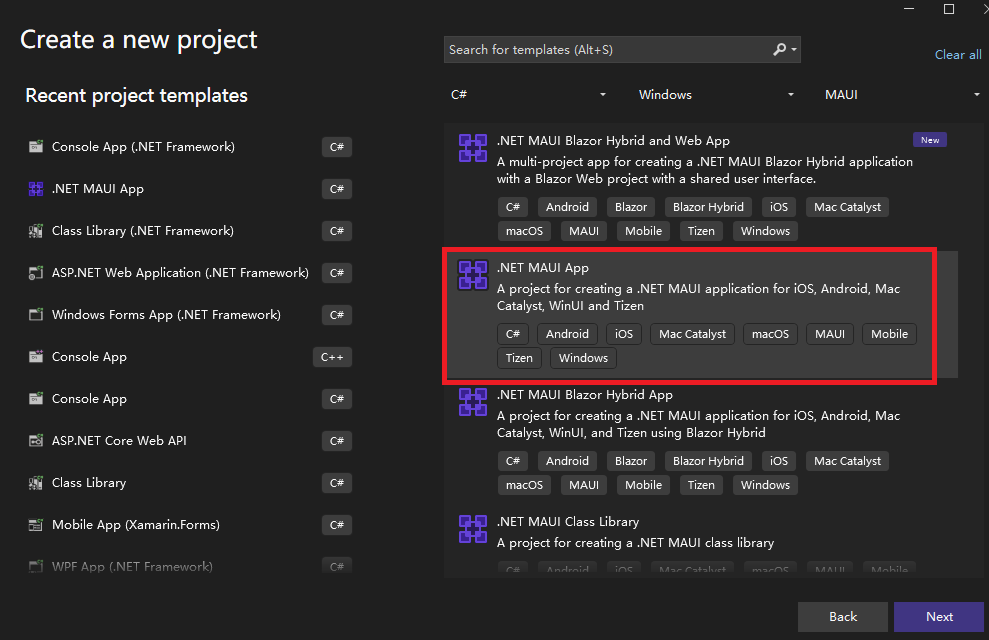The image size is (989, 640).
Task: Click the Windows Forms App (.NET Framework) icon
Action: tap(36, 315)
